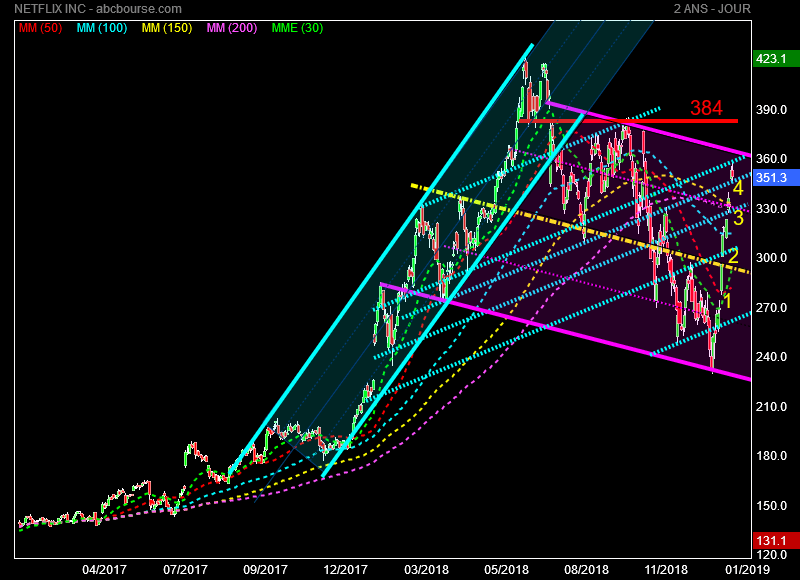The width and height of the screenshot is (800, 580).
Task: Click the red 131.1 low price tag
Action: (776, 541)
